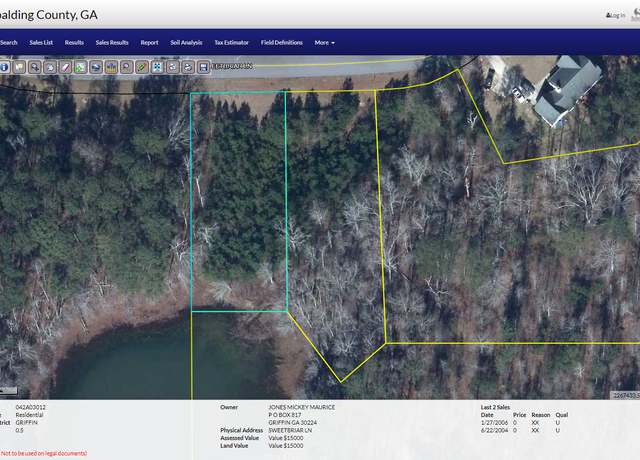The image size is (640, 460).
Task: Click parcel number 042A03012
Action: click(31, 407)
